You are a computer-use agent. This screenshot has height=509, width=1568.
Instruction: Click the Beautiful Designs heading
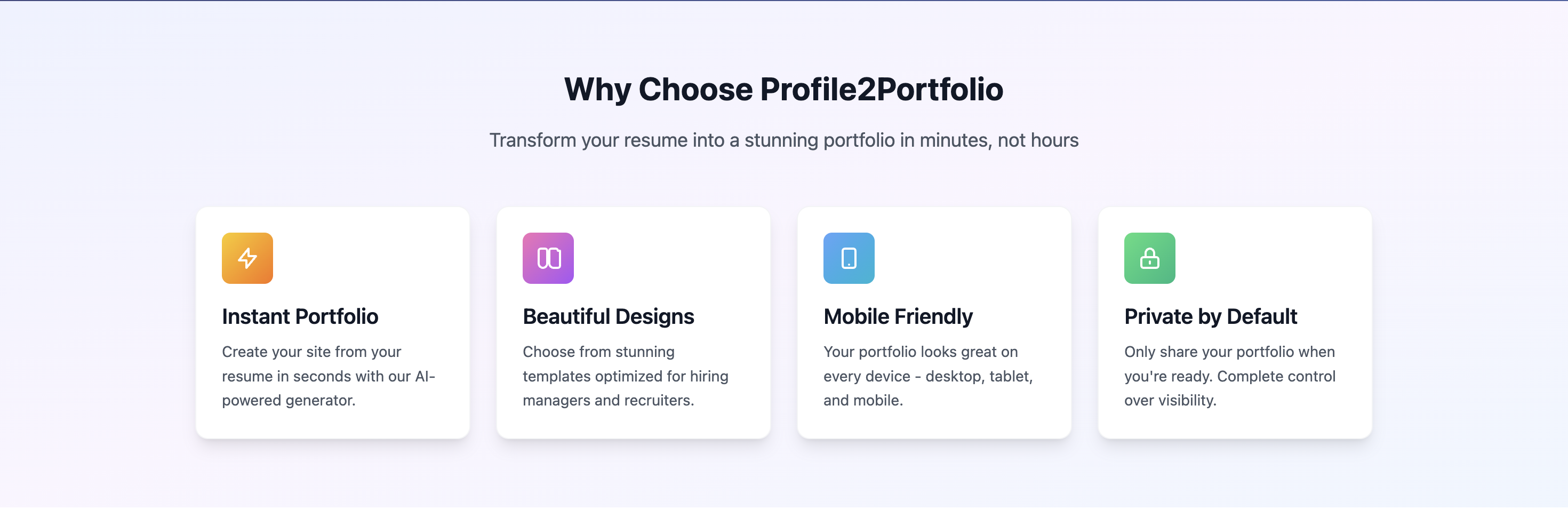tap(608, 316)
